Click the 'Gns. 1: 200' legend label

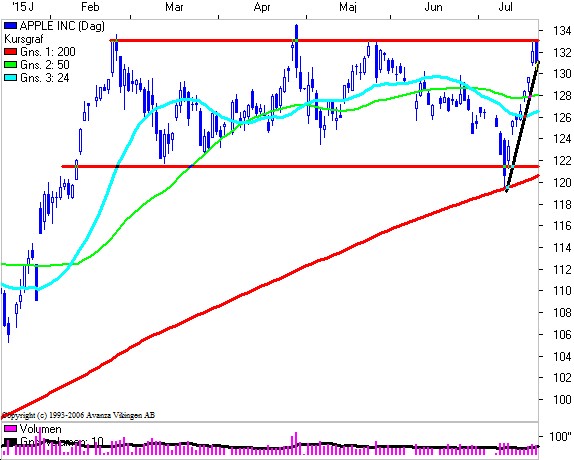click(x=48, y=52)
